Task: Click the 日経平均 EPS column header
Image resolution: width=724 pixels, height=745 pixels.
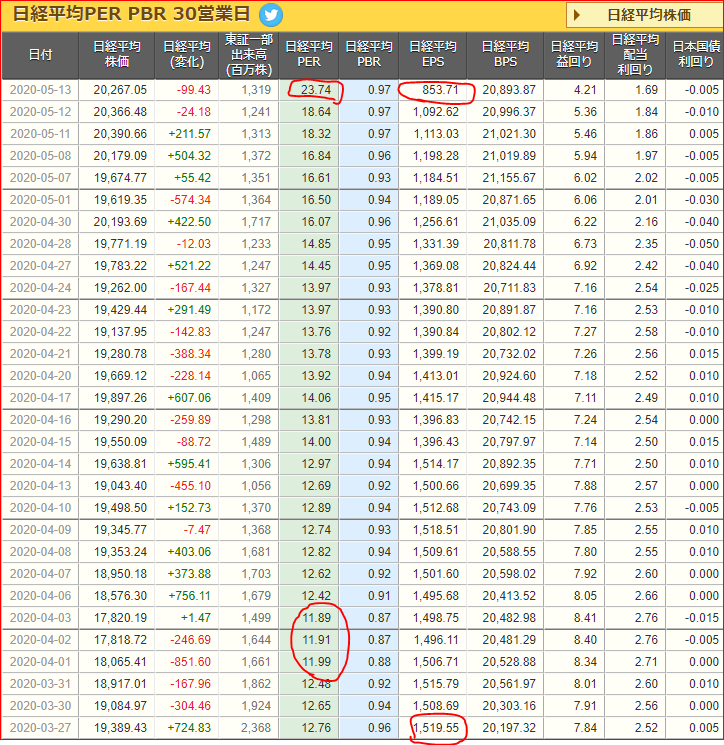Action: click(x=433, y=55)
